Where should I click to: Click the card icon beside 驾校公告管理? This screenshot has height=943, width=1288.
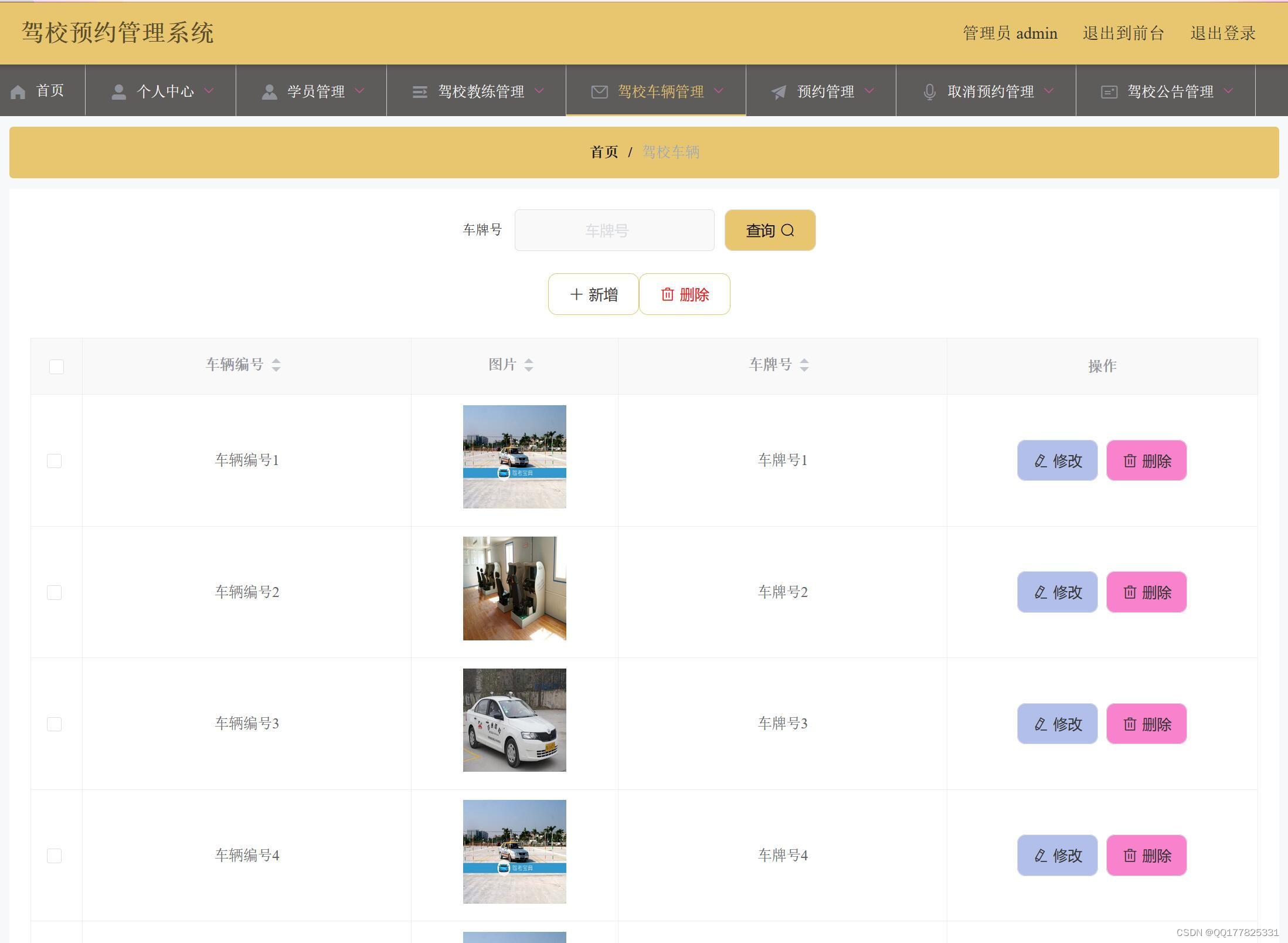click(x=1109, y=92)
